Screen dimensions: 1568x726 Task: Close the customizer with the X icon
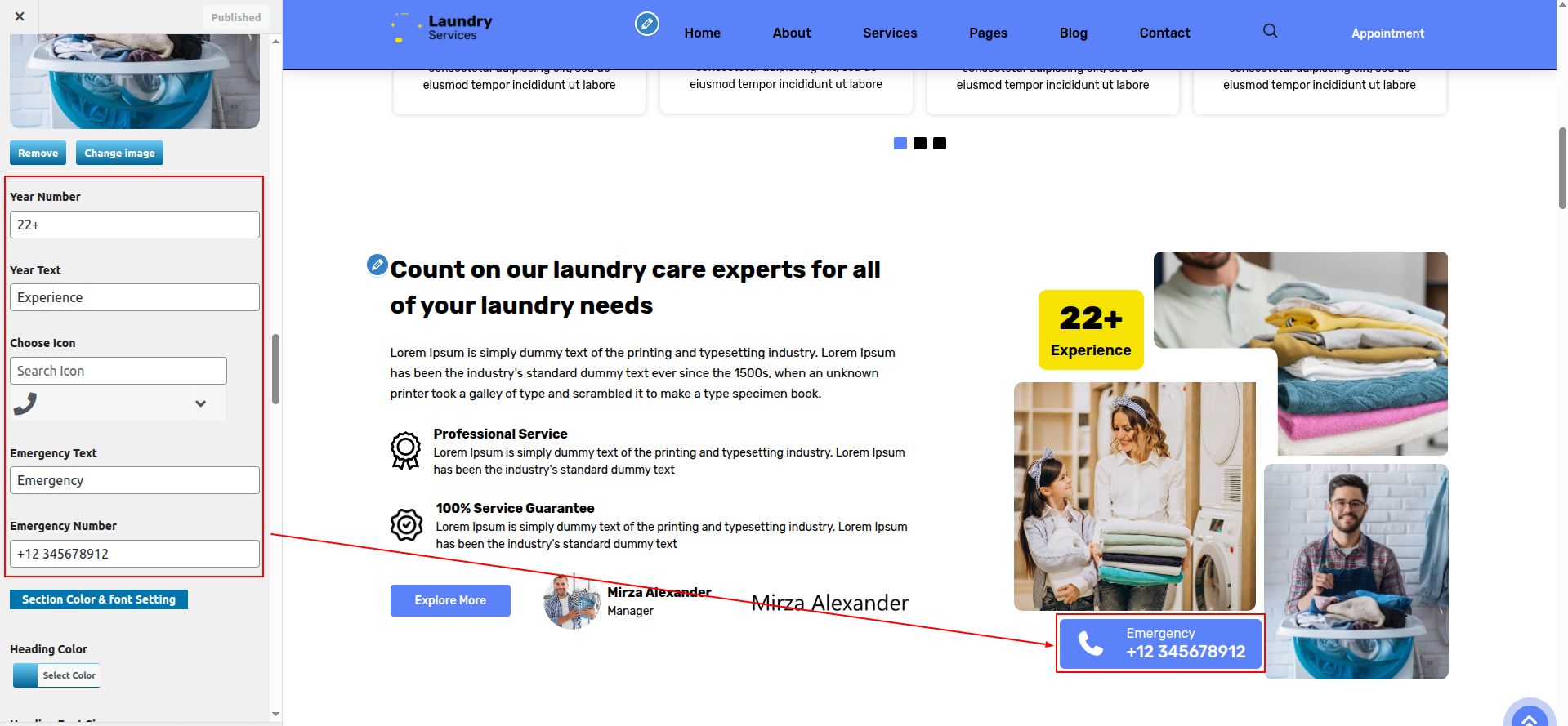(x=20, y=16)
